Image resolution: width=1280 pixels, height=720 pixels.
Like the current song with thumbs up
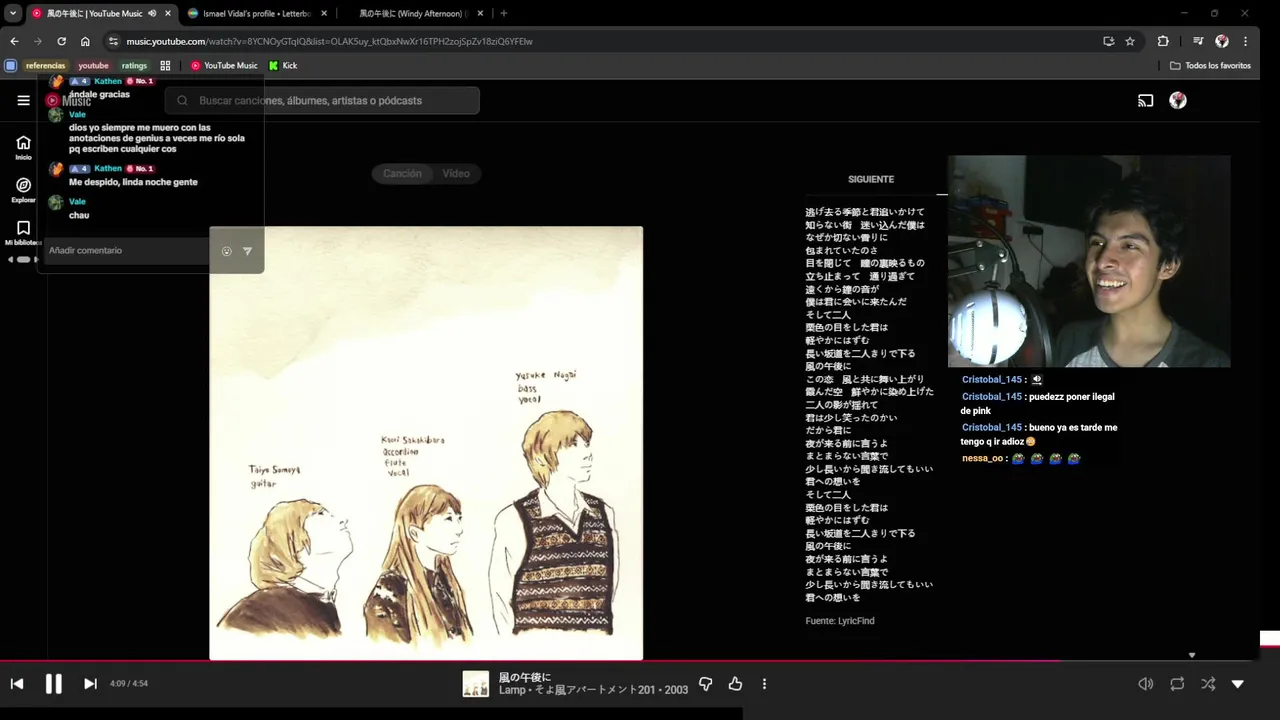tap(735, 684)
